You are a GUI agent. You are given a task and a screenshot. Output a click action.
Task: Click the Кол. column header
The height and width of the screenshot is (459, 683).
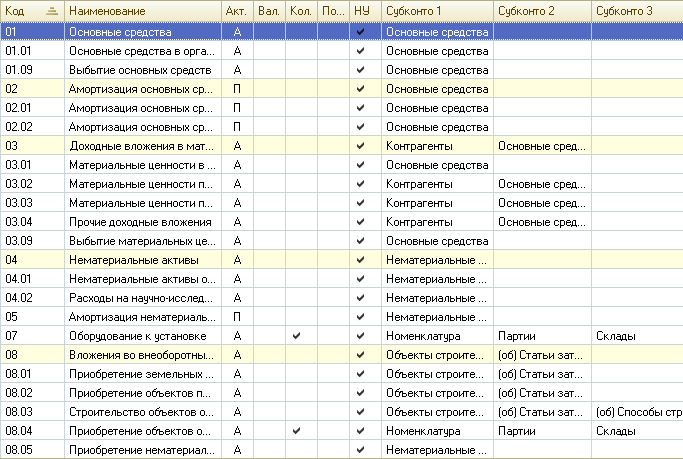(x=301, y=11)
